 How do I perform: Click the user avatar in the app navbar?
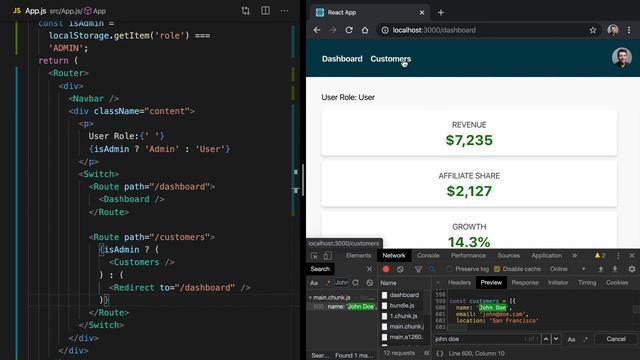pos(622,58)
